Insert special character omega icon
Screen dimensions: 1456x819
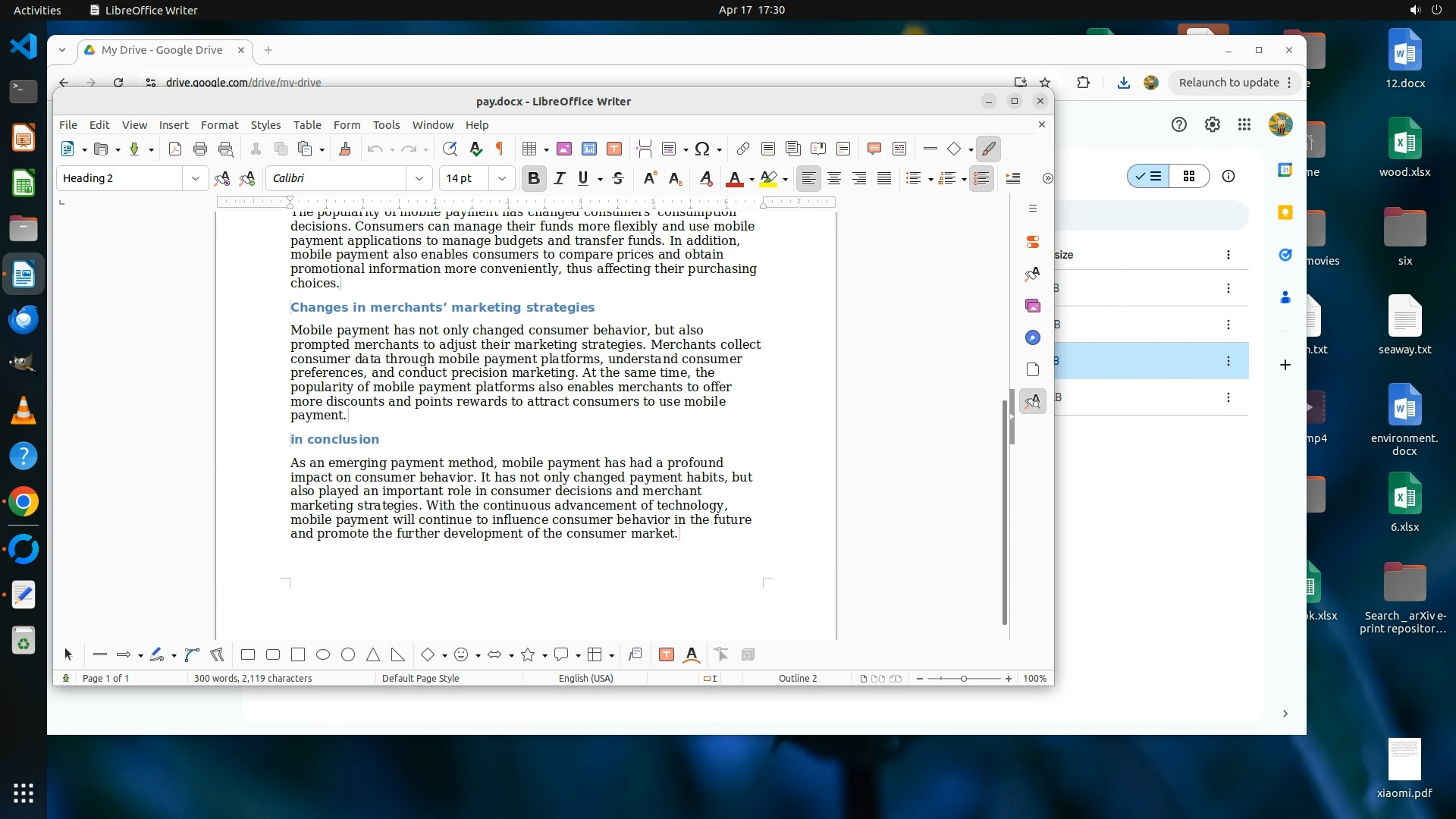tap(702, 149)
